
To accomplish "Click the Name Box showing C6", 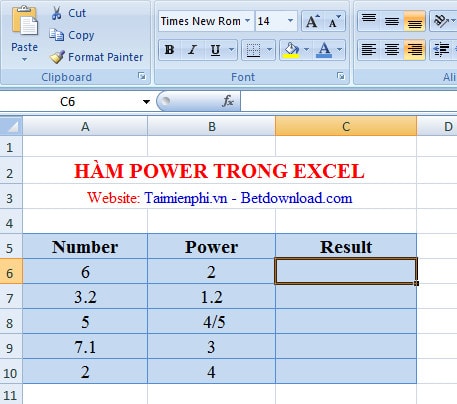I will pyautogui.click(x=68, y=101).
